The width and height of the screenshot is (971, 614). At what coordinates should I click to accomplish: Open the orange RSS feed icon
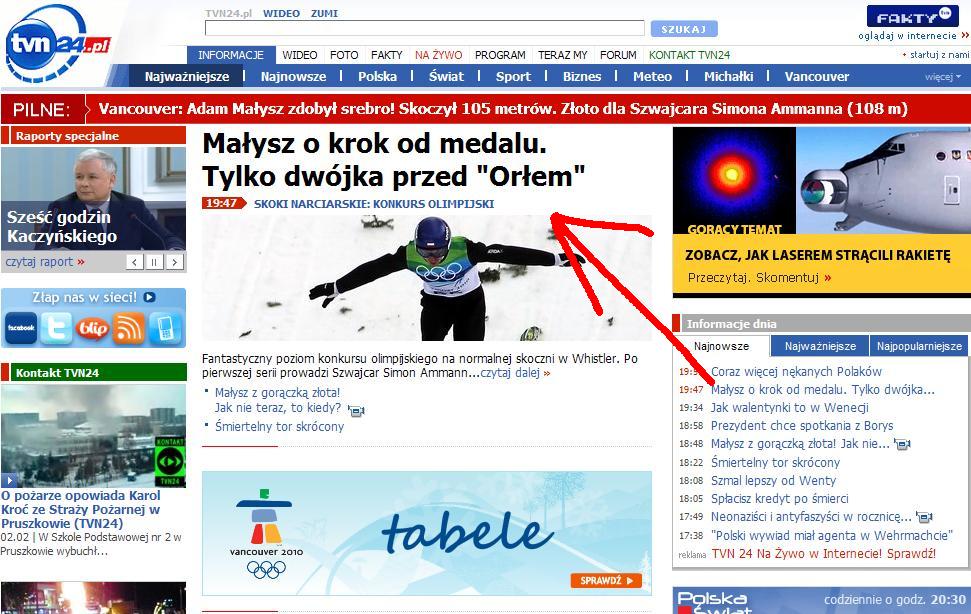pos(129,327)
